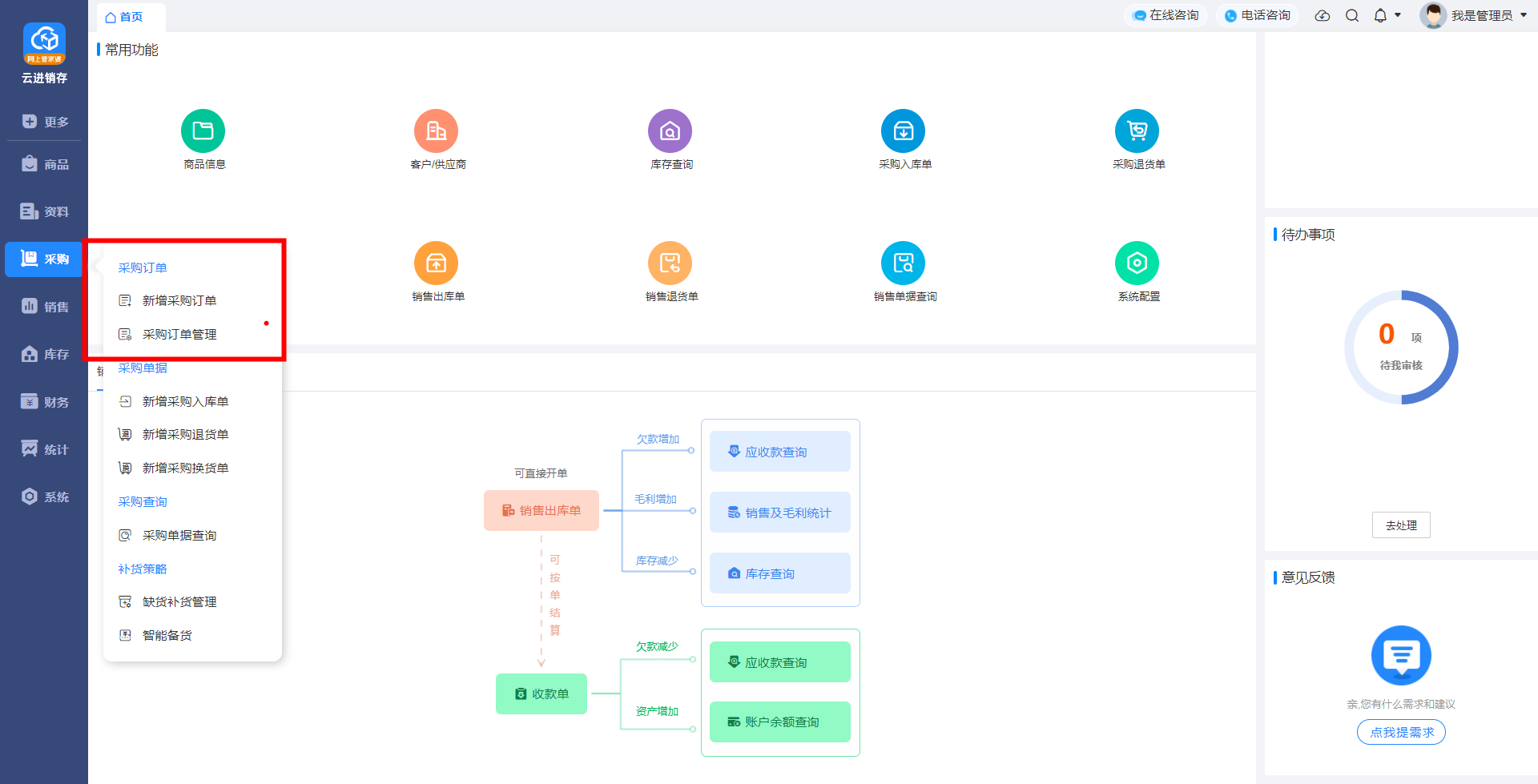This screenshot has height=784, width=1538.
Task: Open 资料 sidebar menu
Action: click(44, 211)
